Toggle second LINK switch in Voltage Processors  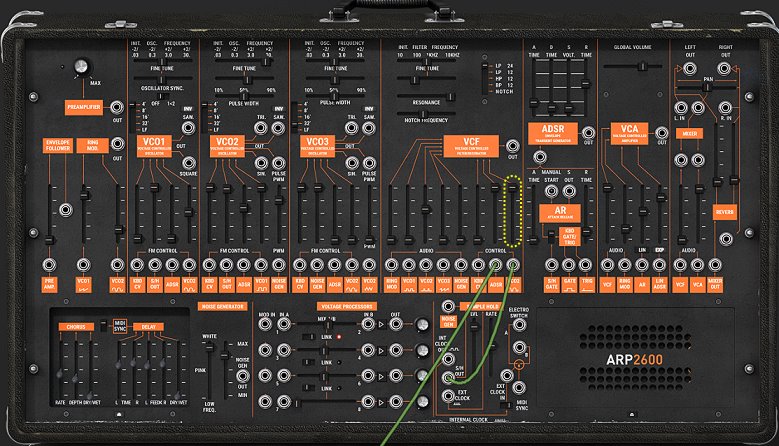[309, 363]
